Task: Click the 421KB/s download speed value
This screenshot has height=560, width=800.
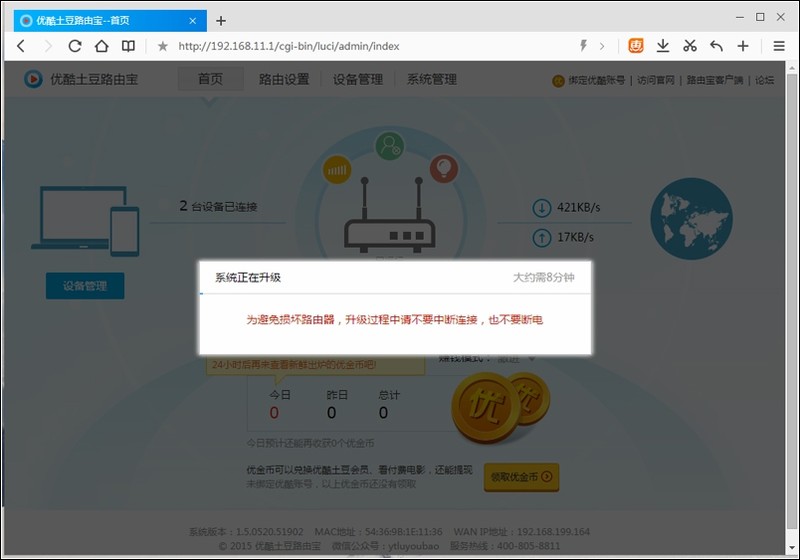Action: coord(579,208)
